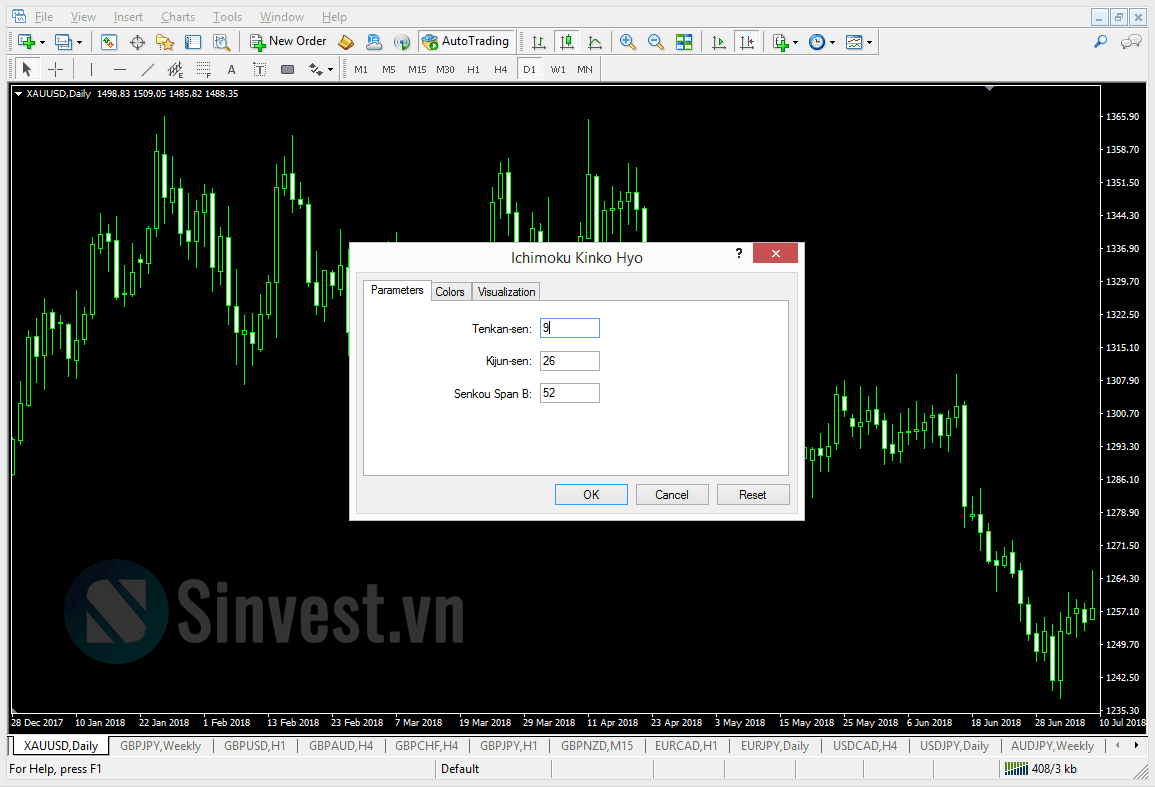
Task: Select the Crosshair cursor tool
Action: 55,69
